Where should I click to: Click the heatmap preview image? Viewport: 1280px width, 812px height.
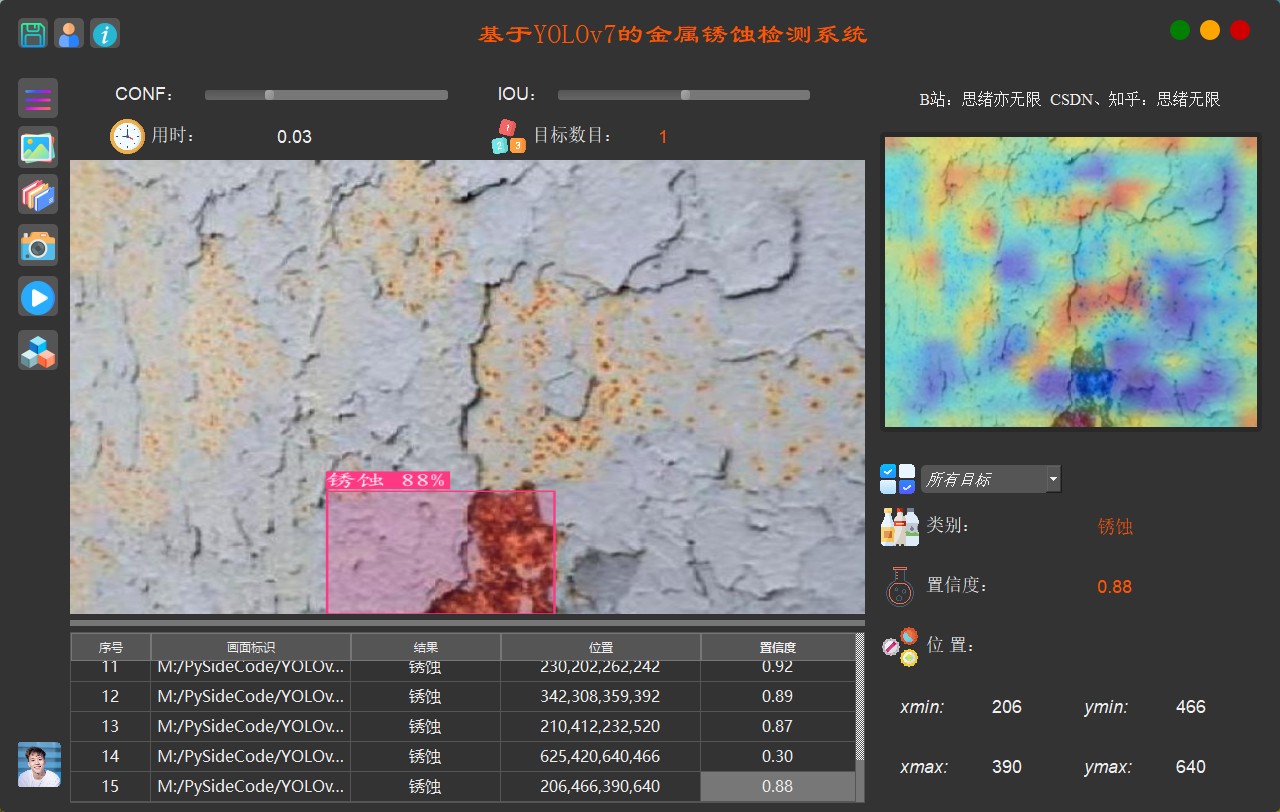click(1070, 283)
